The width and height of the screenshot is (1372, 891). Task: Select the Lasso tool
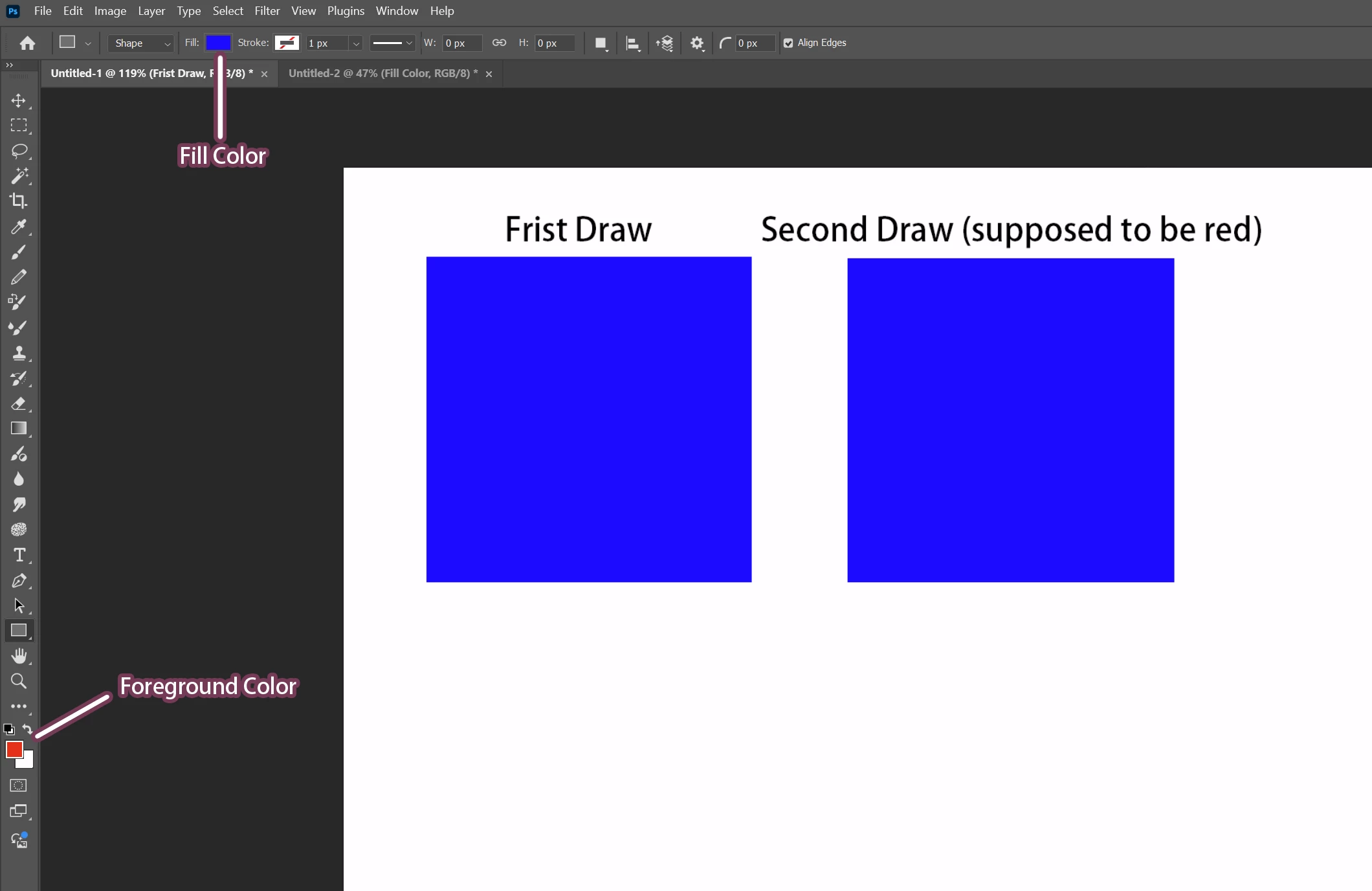[x=19, y=151]
